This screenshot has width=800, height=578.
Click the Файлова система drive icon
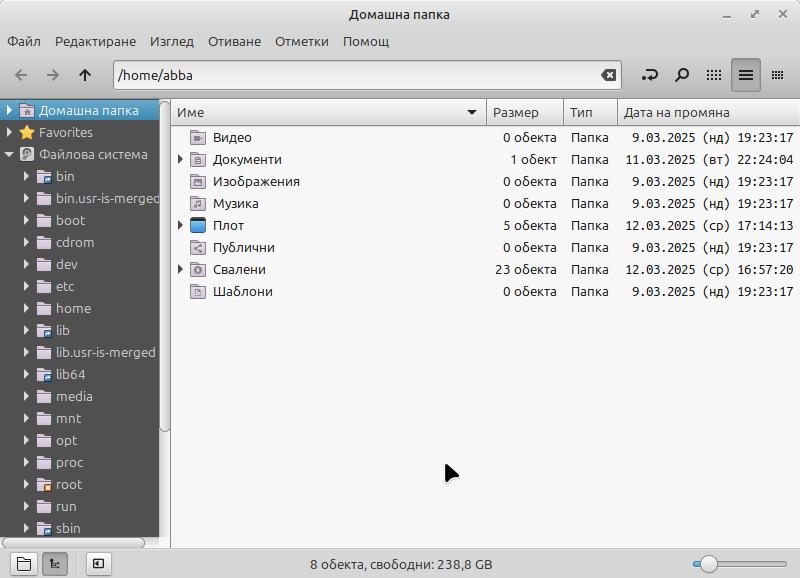tap(27, 154)
